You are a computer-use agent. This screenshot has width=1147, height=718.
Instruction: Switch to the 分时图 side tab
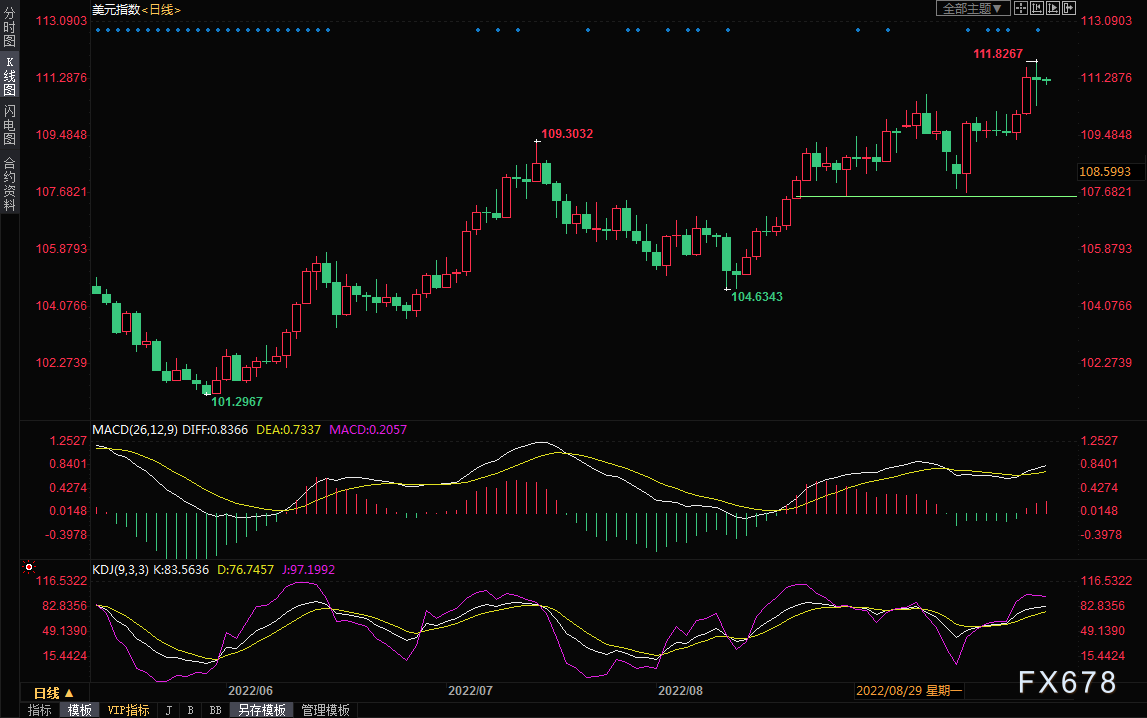pos(10,27)
